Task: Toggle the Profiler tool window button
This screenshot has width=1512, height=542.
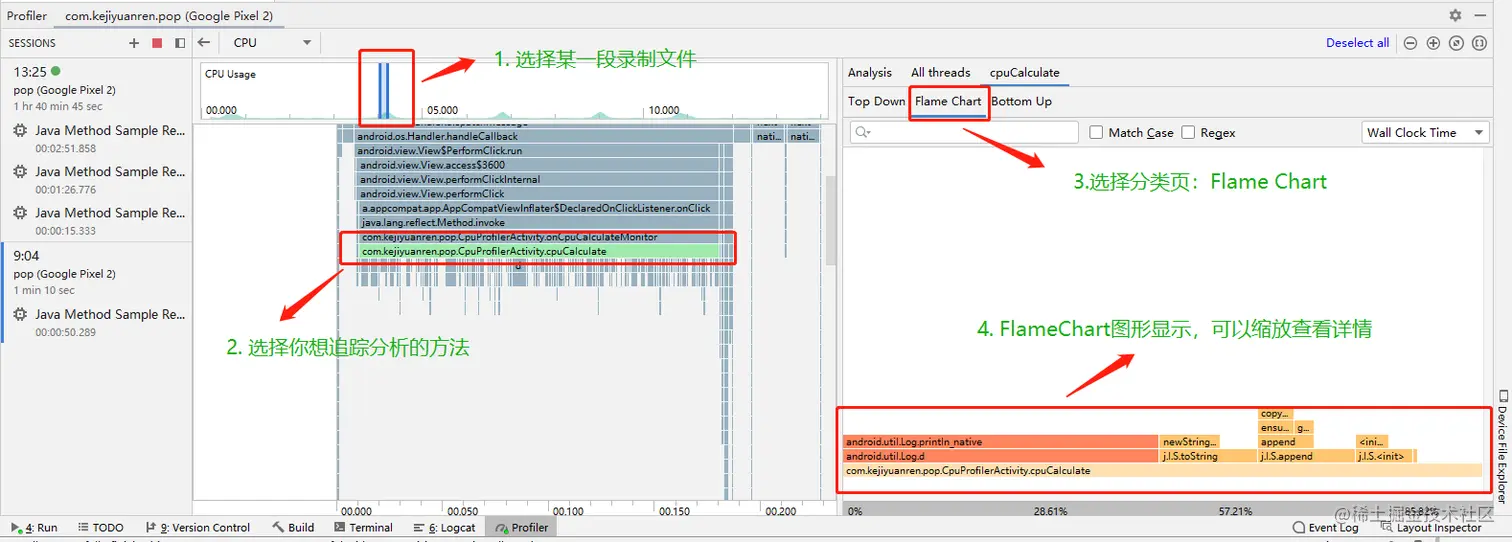Action: (x=521, y=527)
